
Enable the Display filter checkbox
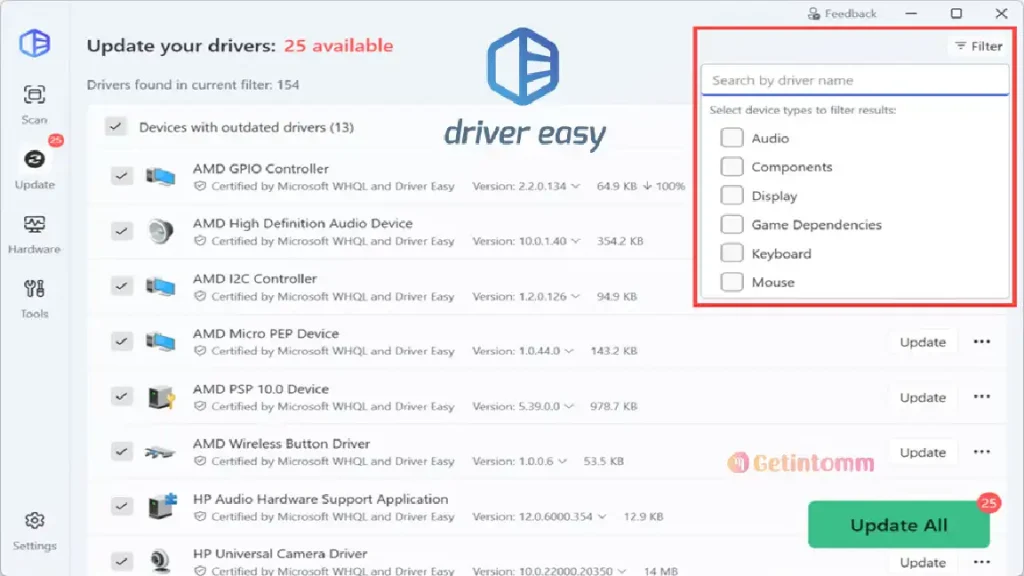[731, 195]
